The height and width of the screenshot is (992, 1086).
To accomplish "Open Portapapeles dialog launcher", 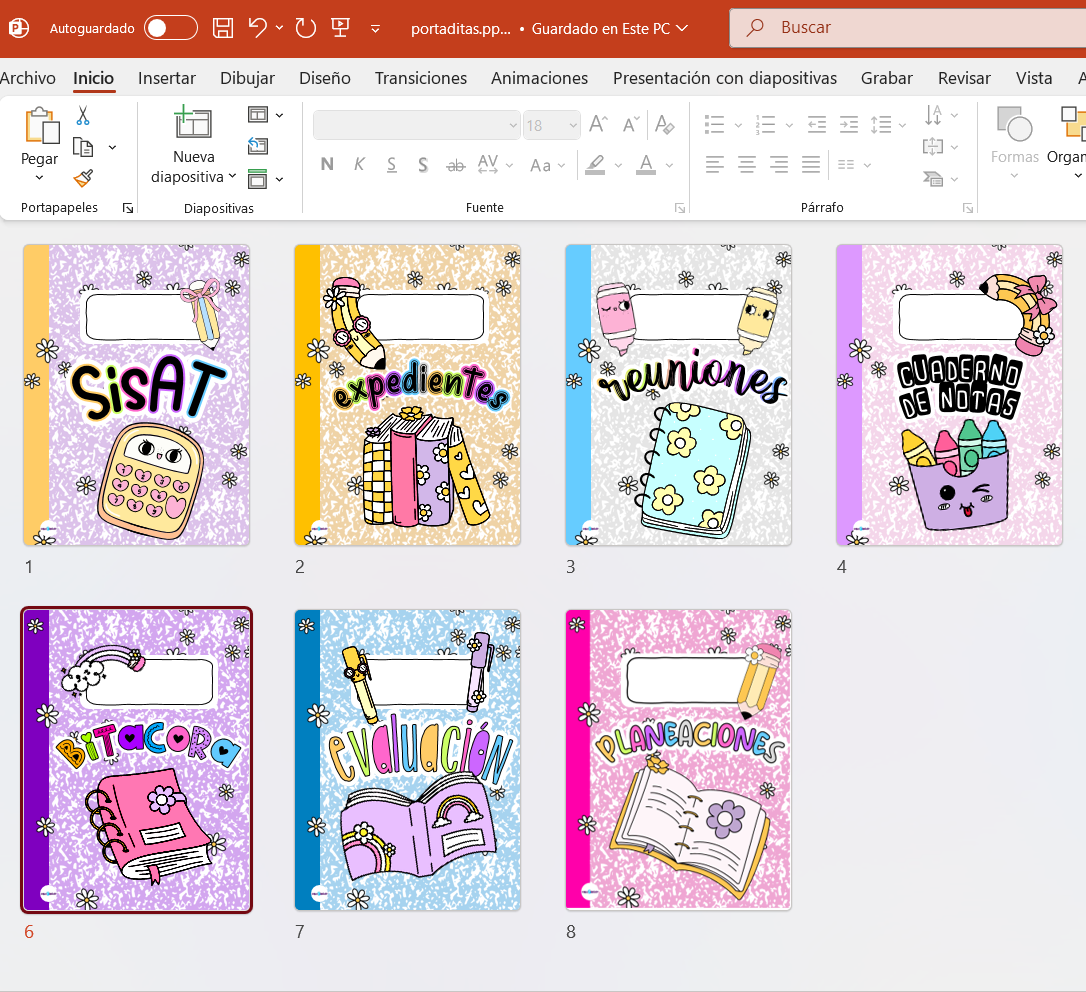I will [128, 208].
